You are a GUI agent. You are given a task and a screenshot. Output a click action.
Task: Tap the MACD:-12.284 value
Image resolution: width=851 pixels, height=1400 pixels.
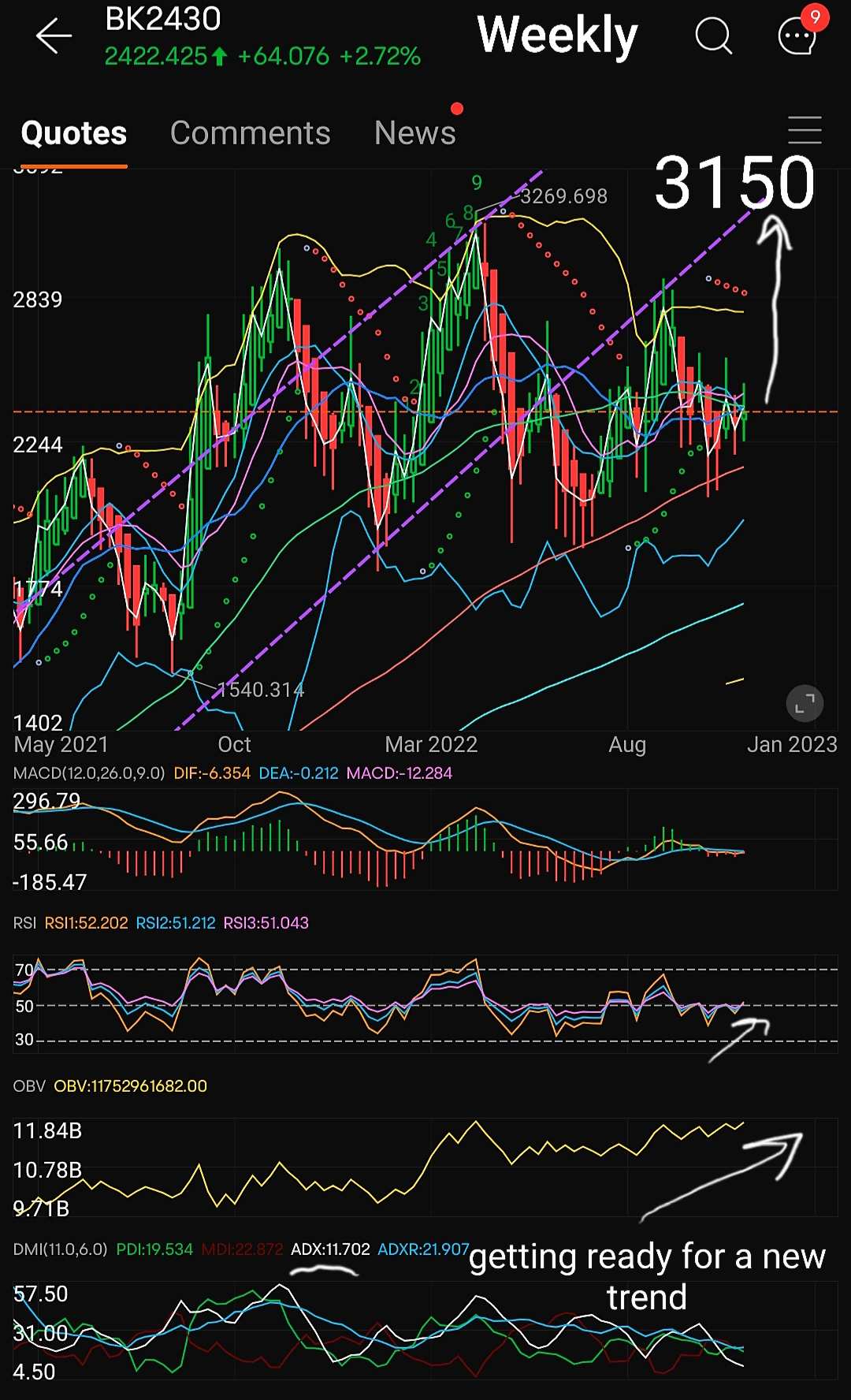click(x=399, y=773)
